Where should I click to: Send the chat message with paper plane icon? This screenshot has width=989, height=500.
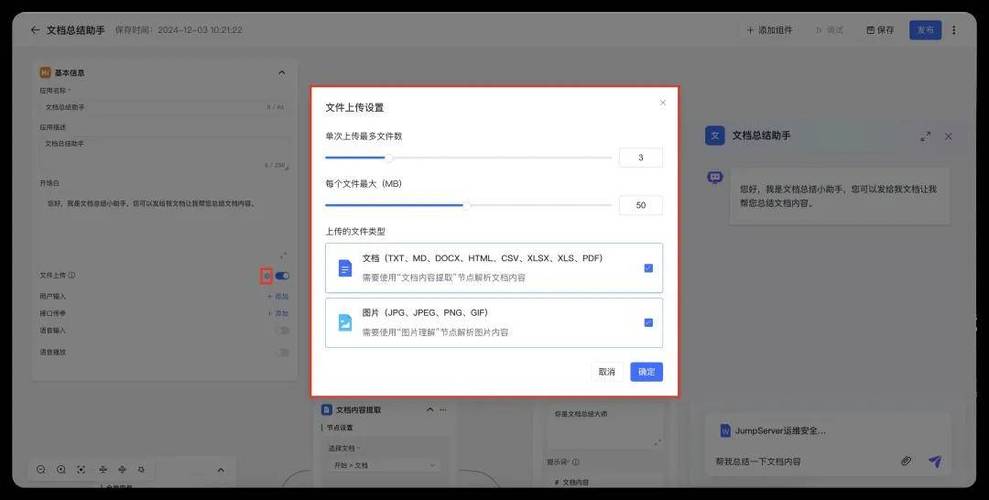point(935,461)
